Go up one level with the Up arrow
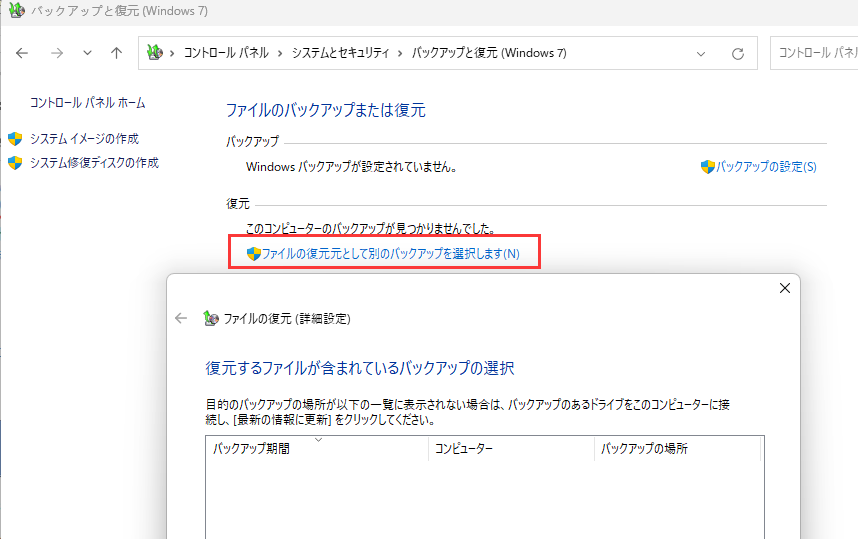 point(116,53)
